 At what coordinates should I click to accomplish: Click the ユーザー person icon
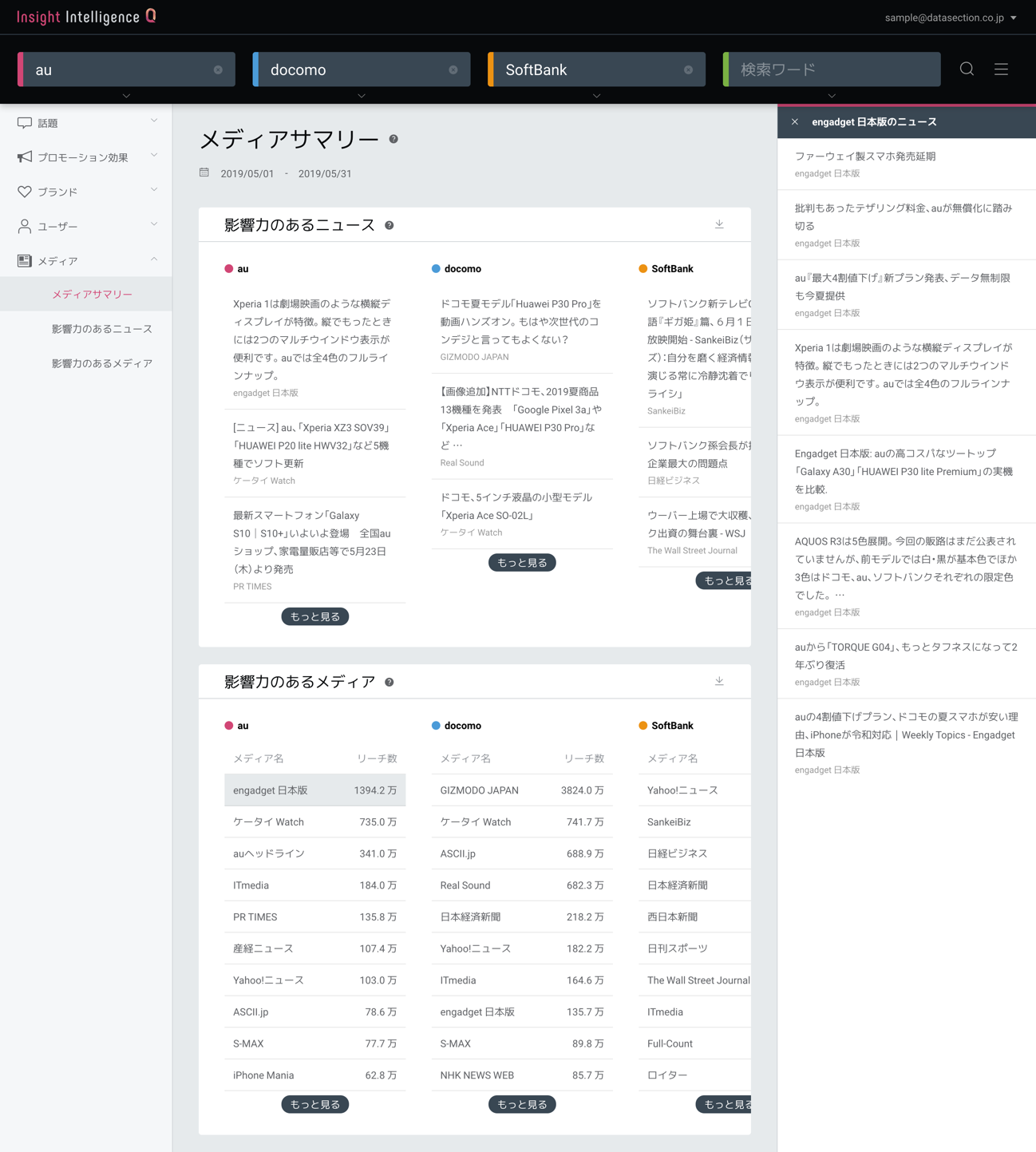click(25, 226)
